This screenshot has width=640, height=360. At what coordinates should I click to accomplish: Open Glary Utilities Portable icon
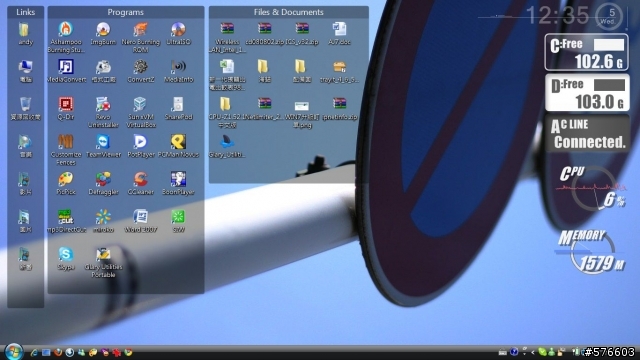coord(103,262)
